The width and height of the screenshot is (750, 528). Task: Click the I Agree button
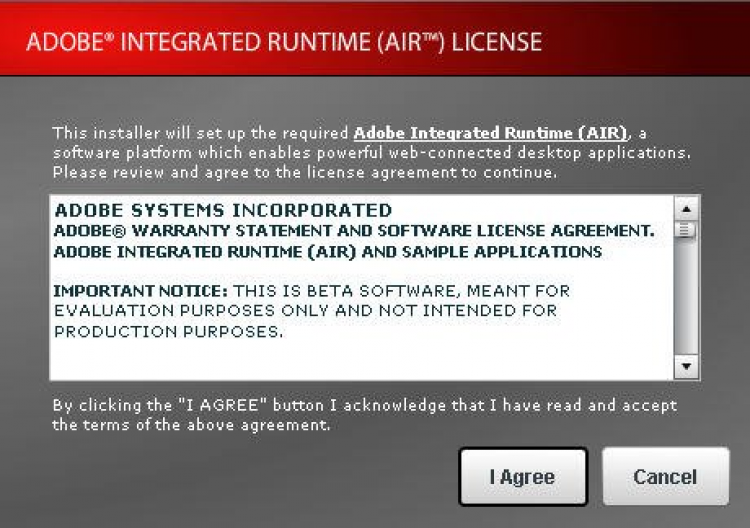pos(523,476)
